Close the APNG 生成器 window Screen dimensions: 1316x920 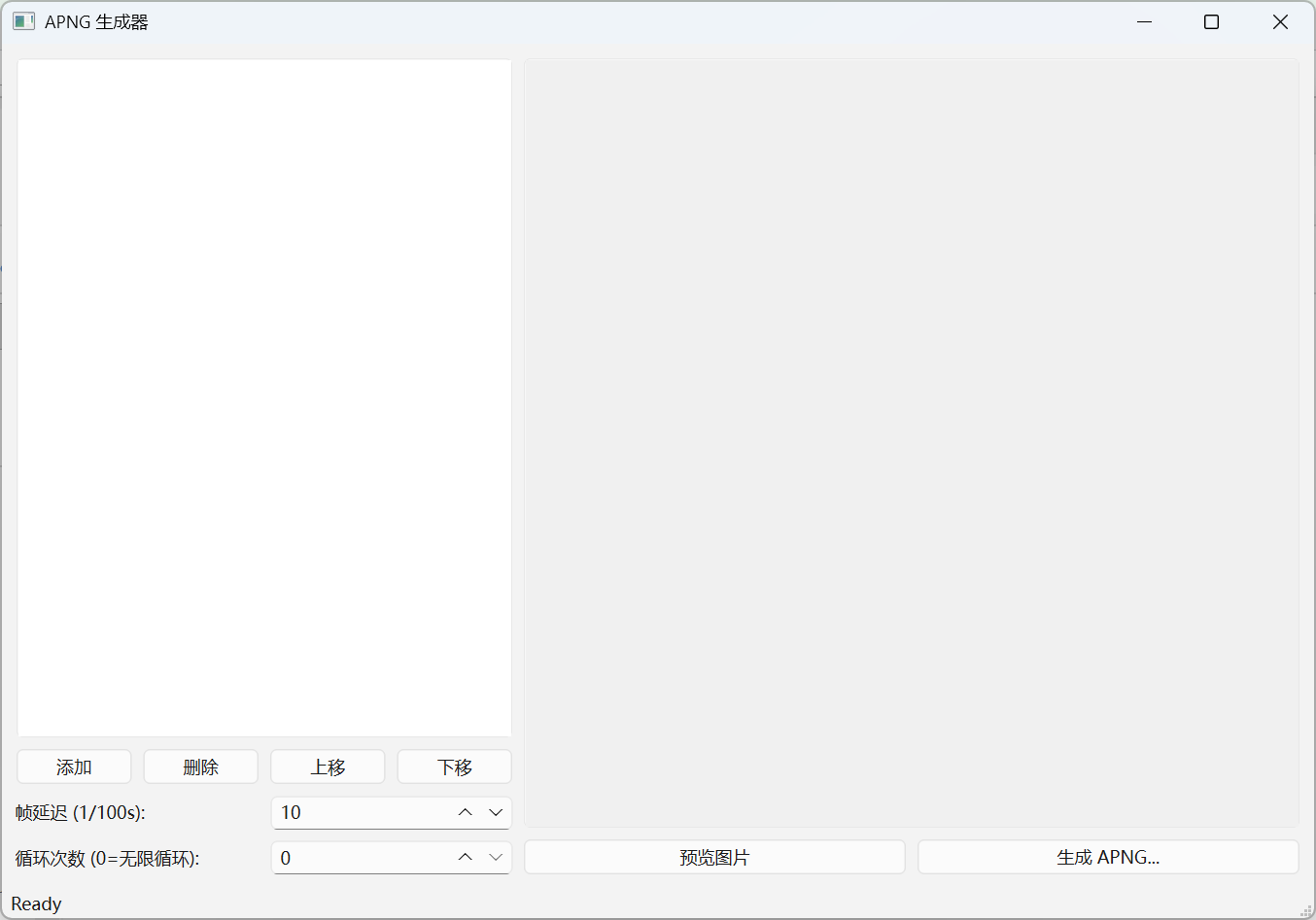click(1280, 21)
